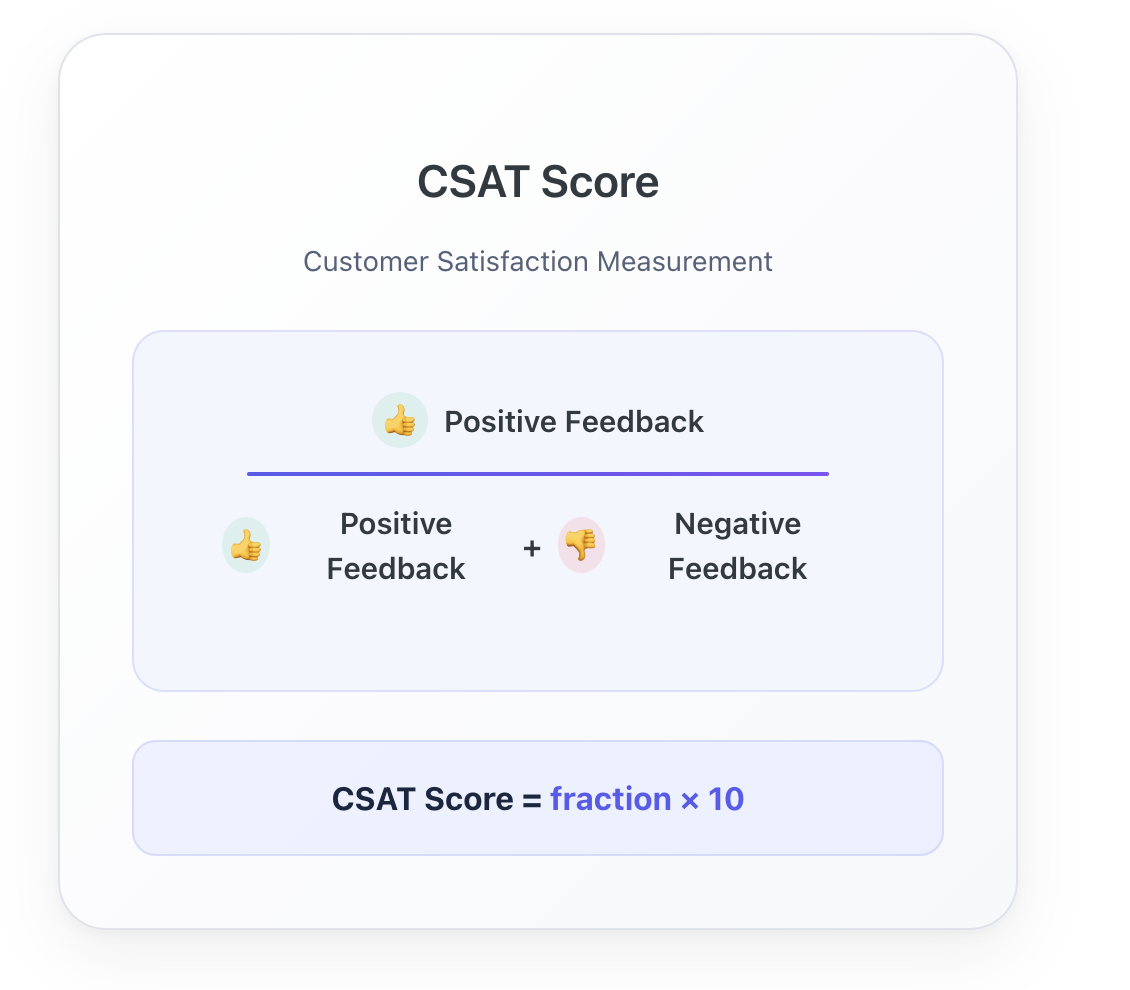This screenshot has width=1130, height=990.
Task: Click the equals sign in the formula
Action: (532, 800)
